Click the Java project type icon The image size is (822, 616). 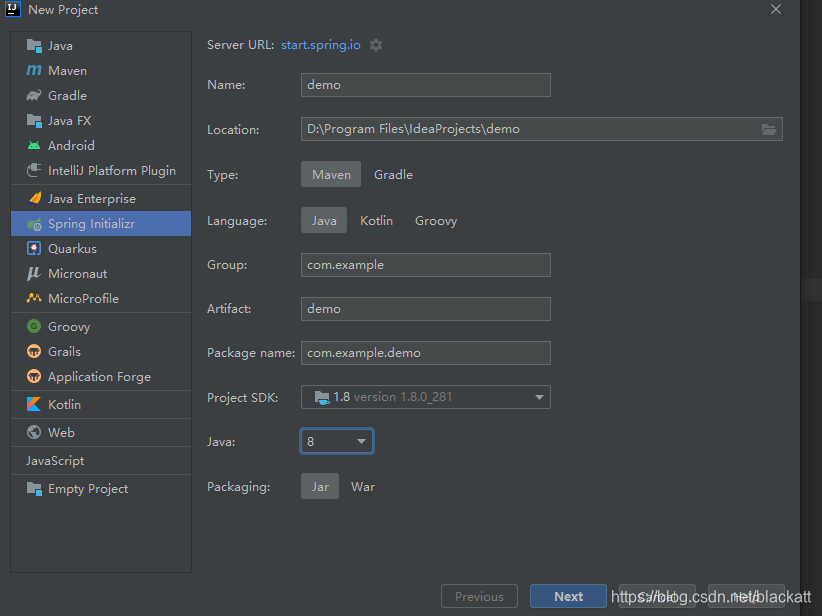point(34,46)
